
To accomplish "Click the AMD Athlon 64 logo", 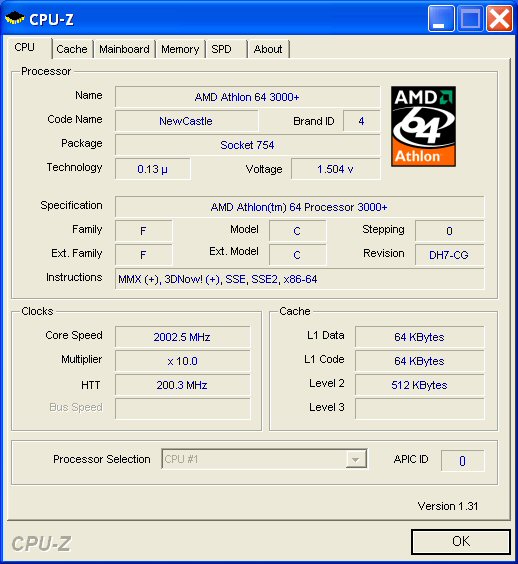I will (423, 126).
